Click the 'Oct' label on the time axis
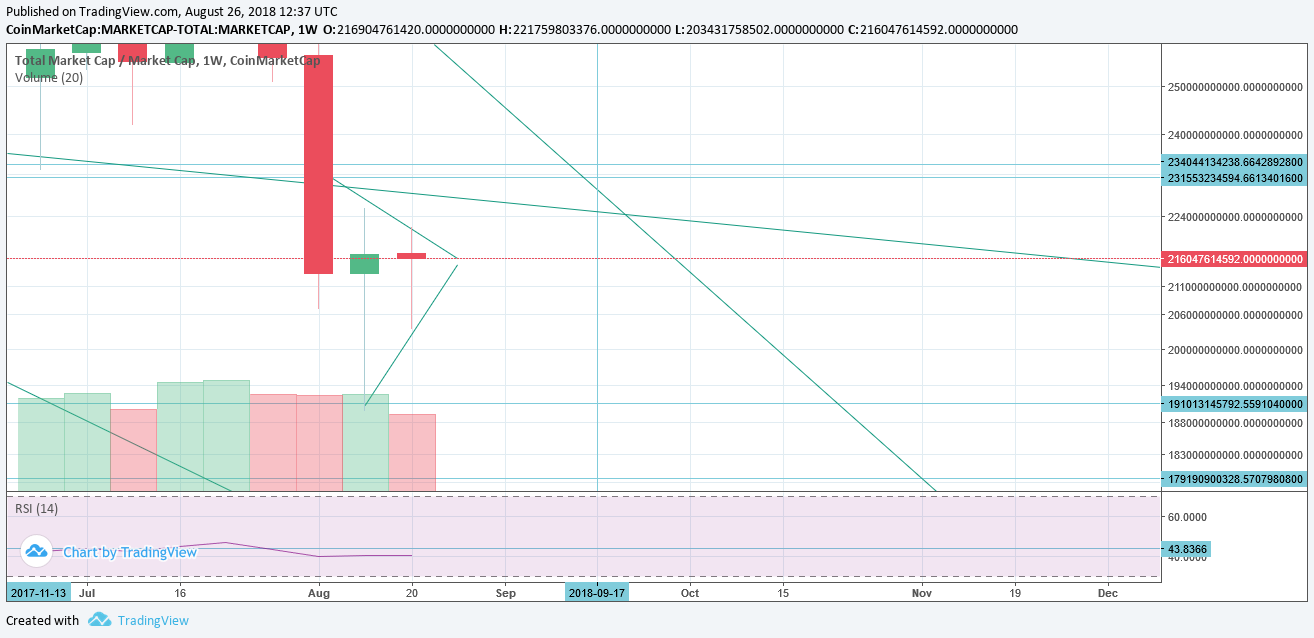The image size is (1314, 638). 690,592
